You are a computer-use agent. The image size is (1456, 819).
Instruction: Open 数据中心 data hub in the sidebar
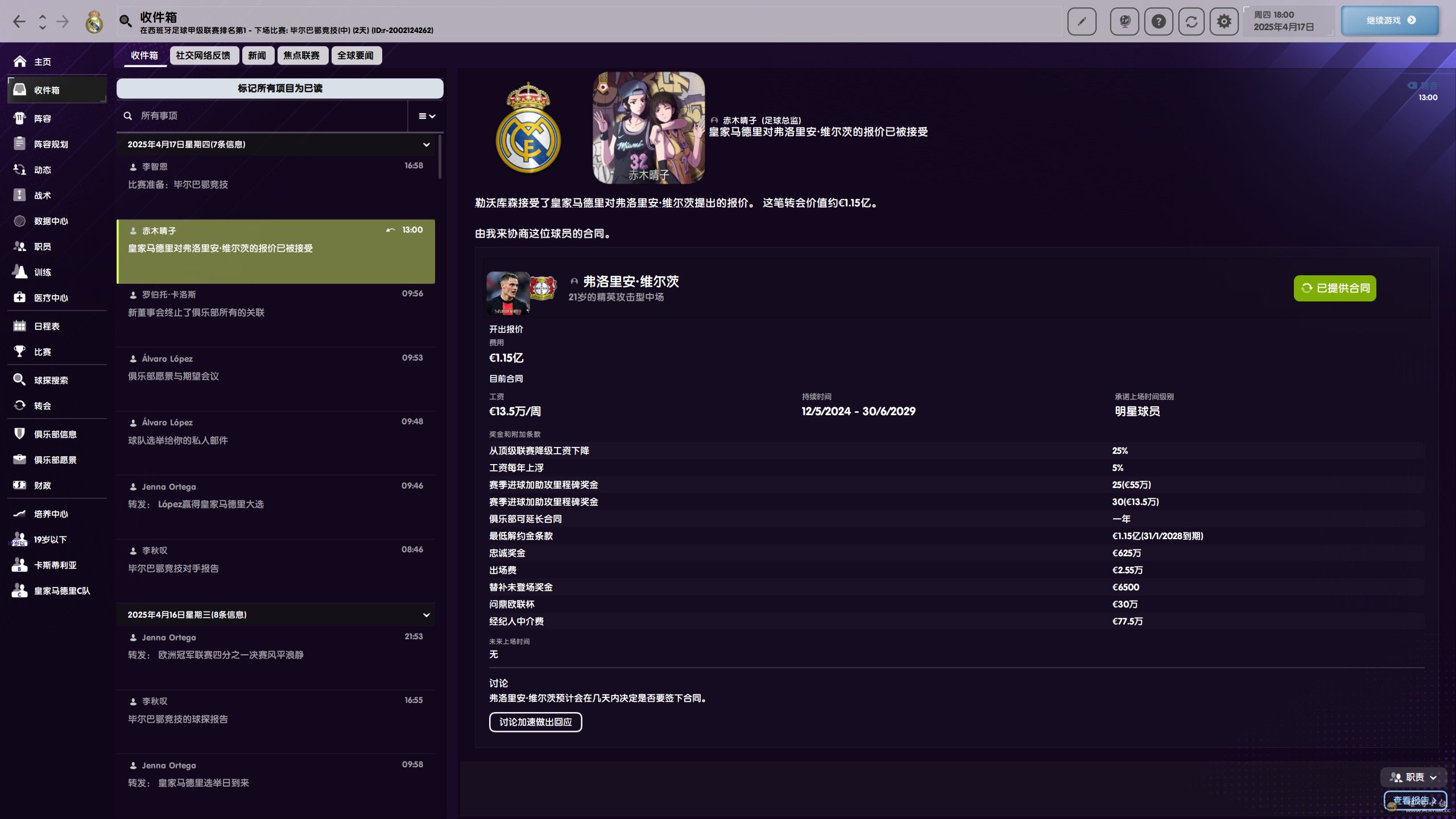coord(57,221)
